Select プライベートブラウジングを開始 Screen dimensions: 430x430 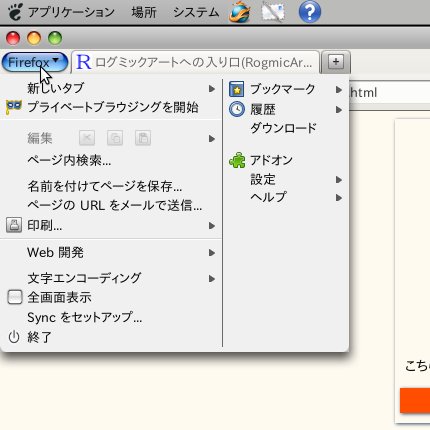111,107
